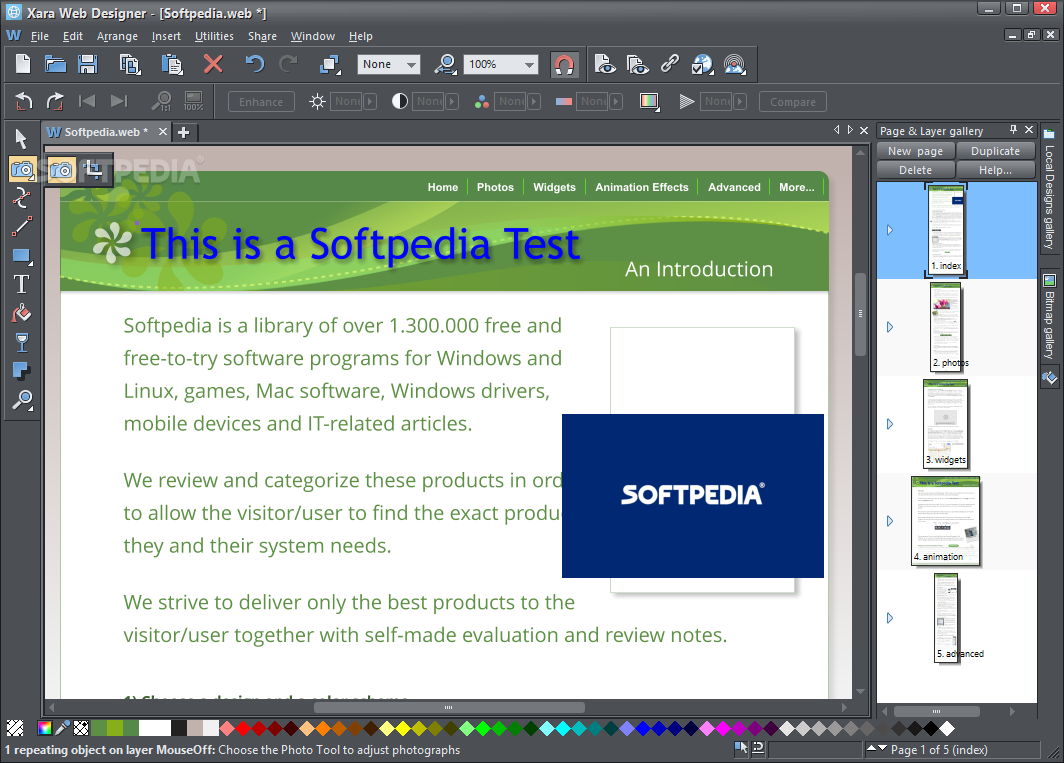Click the Zoom tool icon beside None dropdown
This screenshot has height=763, width=1064.
click(445, 64)
